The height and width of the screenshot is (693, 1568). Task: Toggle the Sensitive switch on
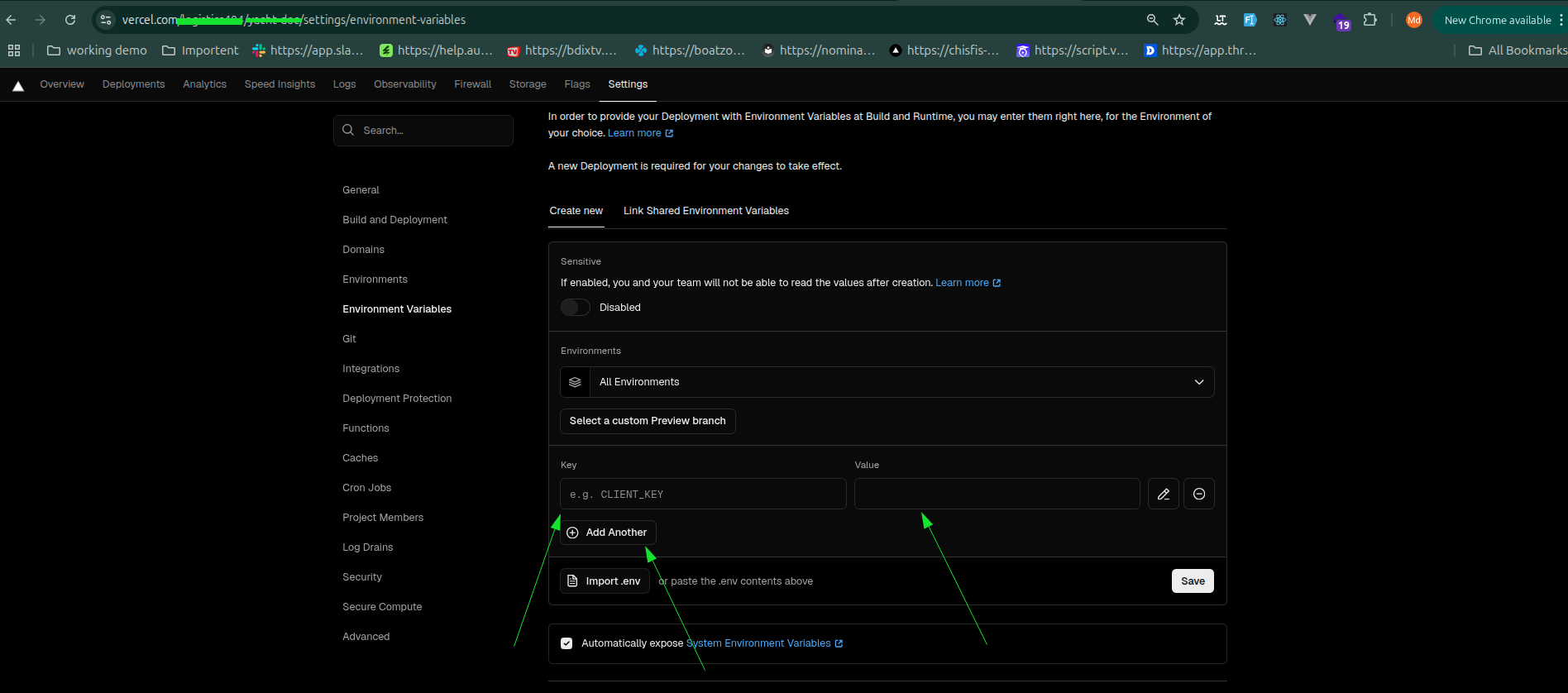tap(576, 308)
